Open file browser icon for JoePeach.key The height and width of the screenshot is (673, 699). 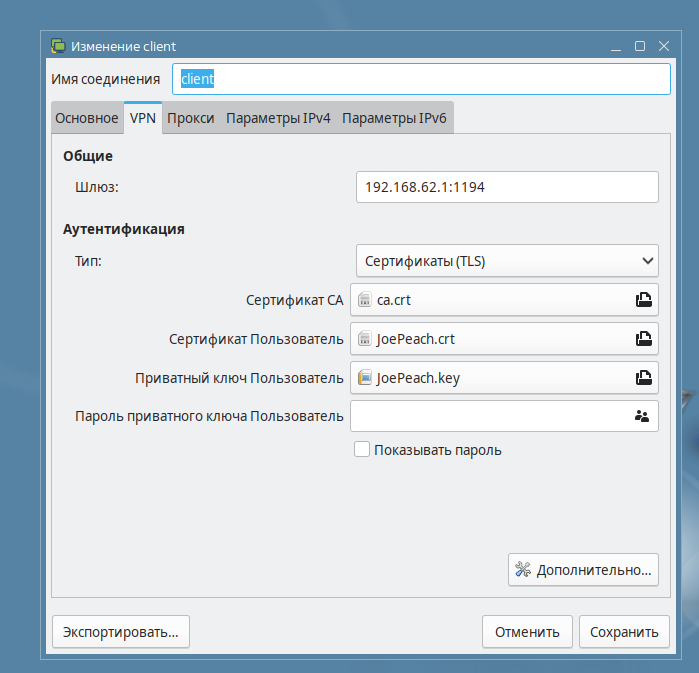[644, 378]
